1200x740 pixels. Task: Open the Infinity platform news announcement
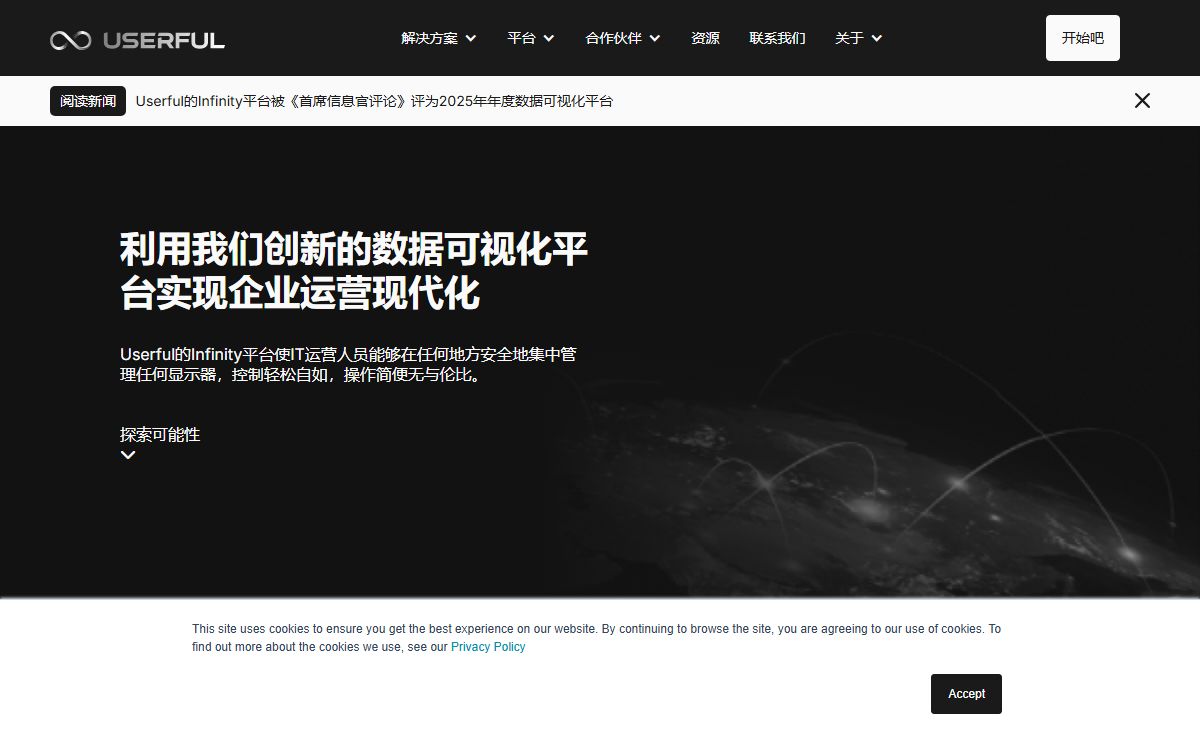pyautogui.click(x=374, y=101)
